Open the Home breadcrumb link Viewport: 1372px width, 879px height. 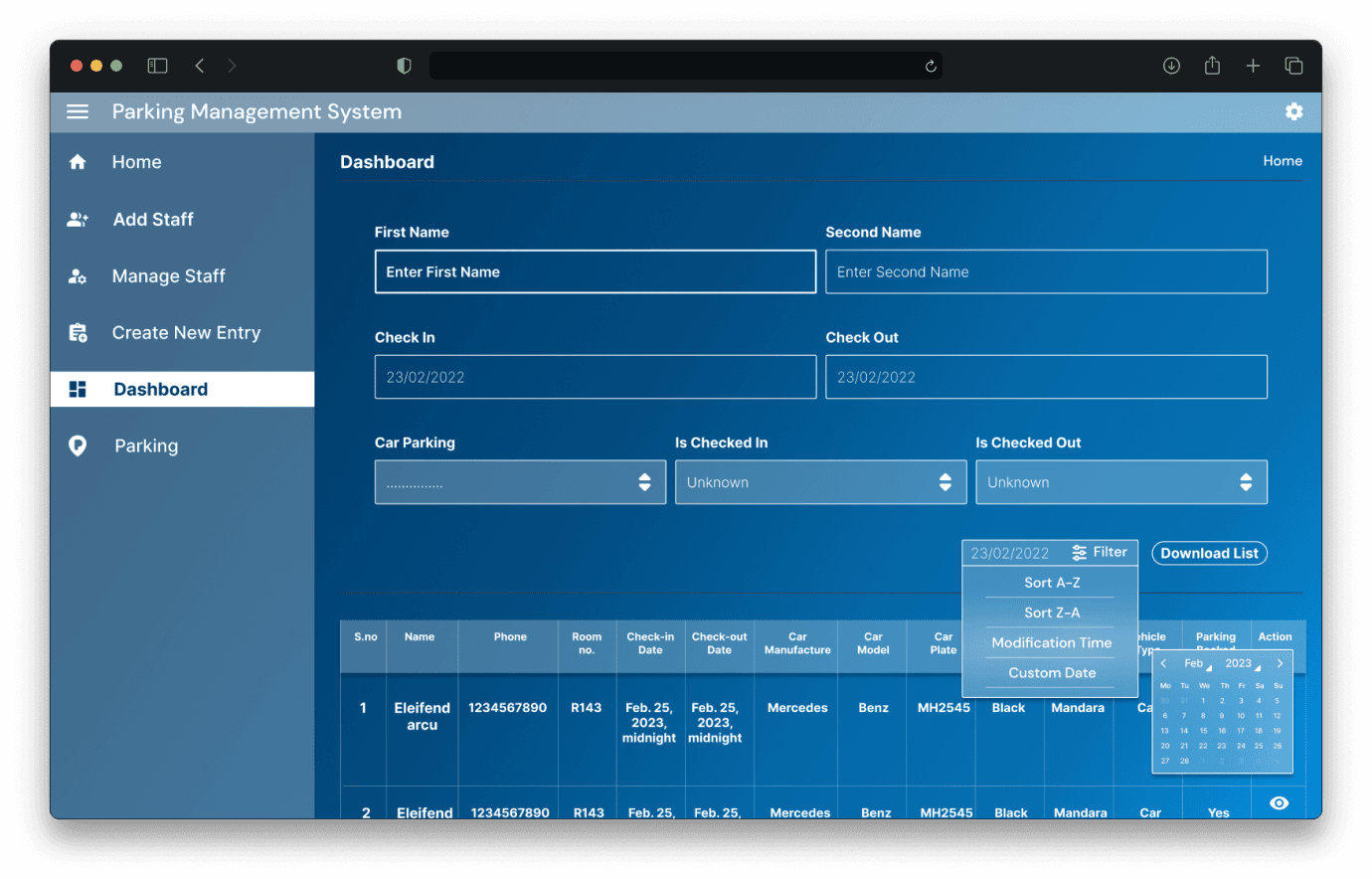point(1283,160)
